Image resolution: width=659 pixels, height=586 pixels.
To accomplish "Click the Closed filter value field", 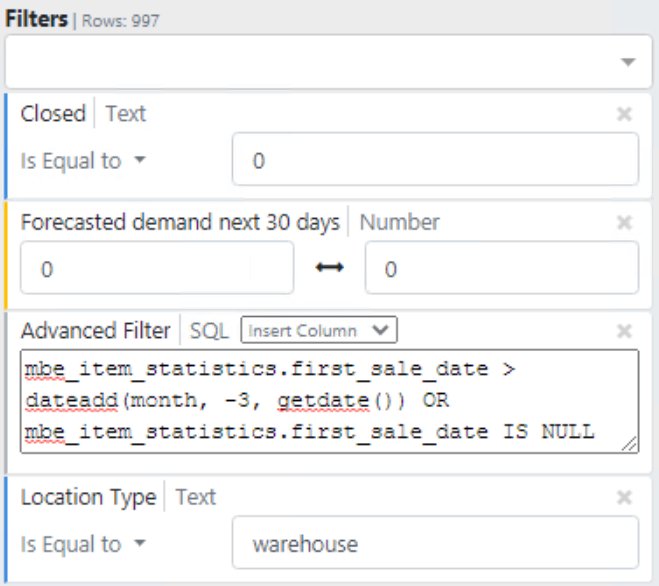I will pos(434,161).
